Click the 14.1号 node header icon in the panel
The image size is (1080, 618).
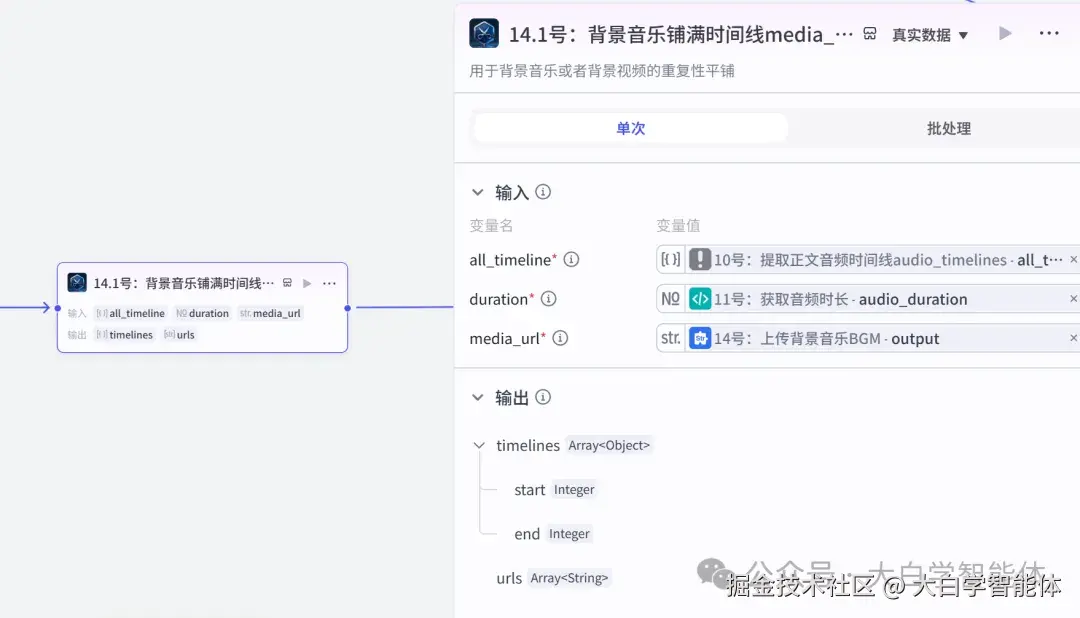tap(485, 32)
